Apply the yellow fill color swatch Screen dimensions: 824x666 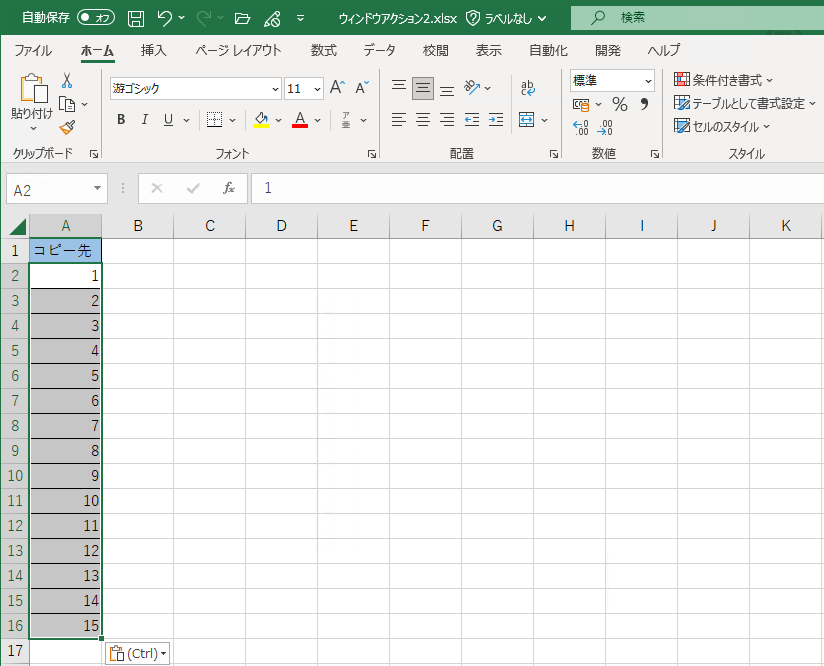click(261, 120)
